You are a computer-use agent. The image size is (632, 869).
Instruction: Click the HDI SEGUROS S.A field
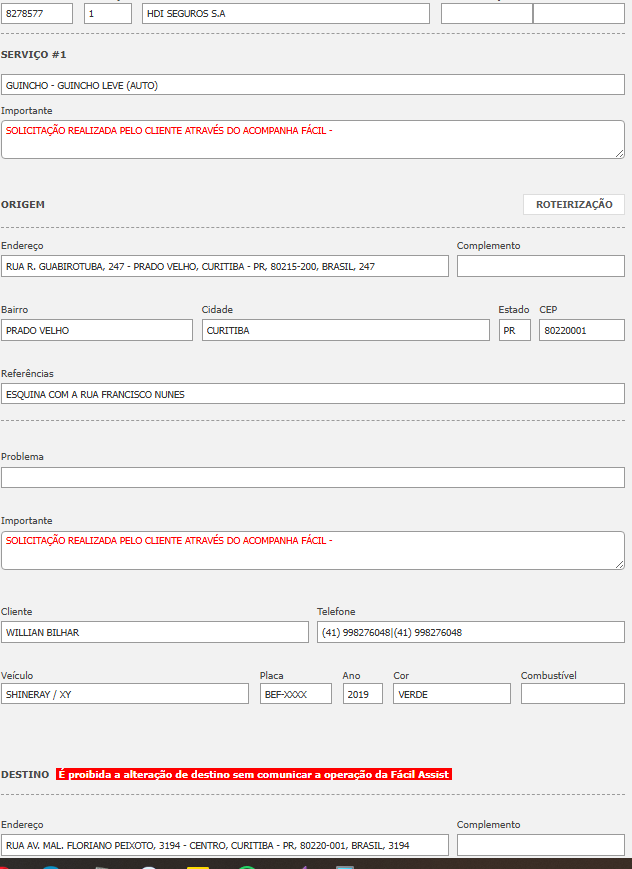point(285,13)
